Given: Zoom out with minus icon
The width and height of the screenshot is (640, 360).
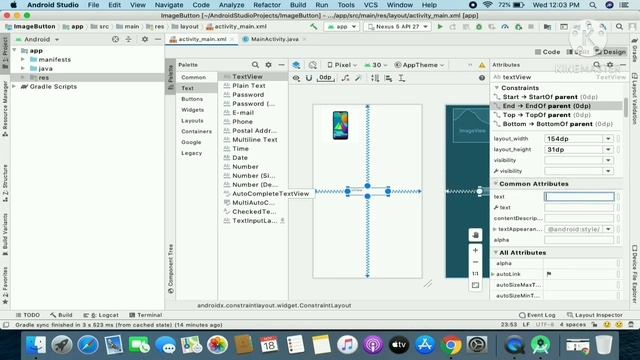Looking at the screenshot, I should 476,262.
